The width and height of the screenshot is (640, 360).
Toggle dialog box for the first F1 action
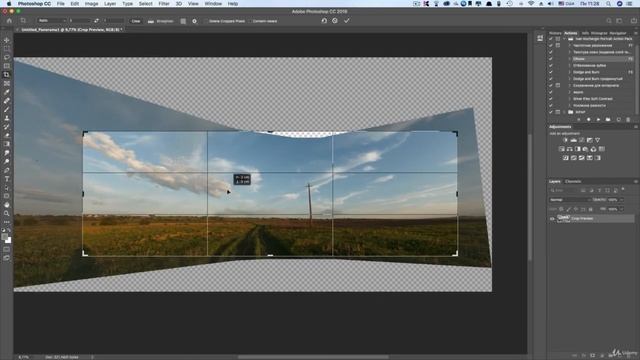558,45
